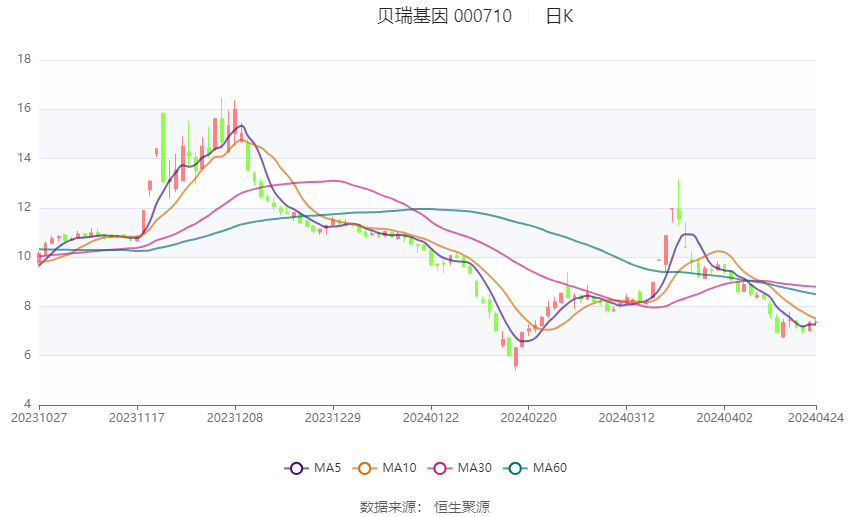Select the 20231229 x-axis date label
The height and width of the screenshot is (517, 850).
(333, 418)
